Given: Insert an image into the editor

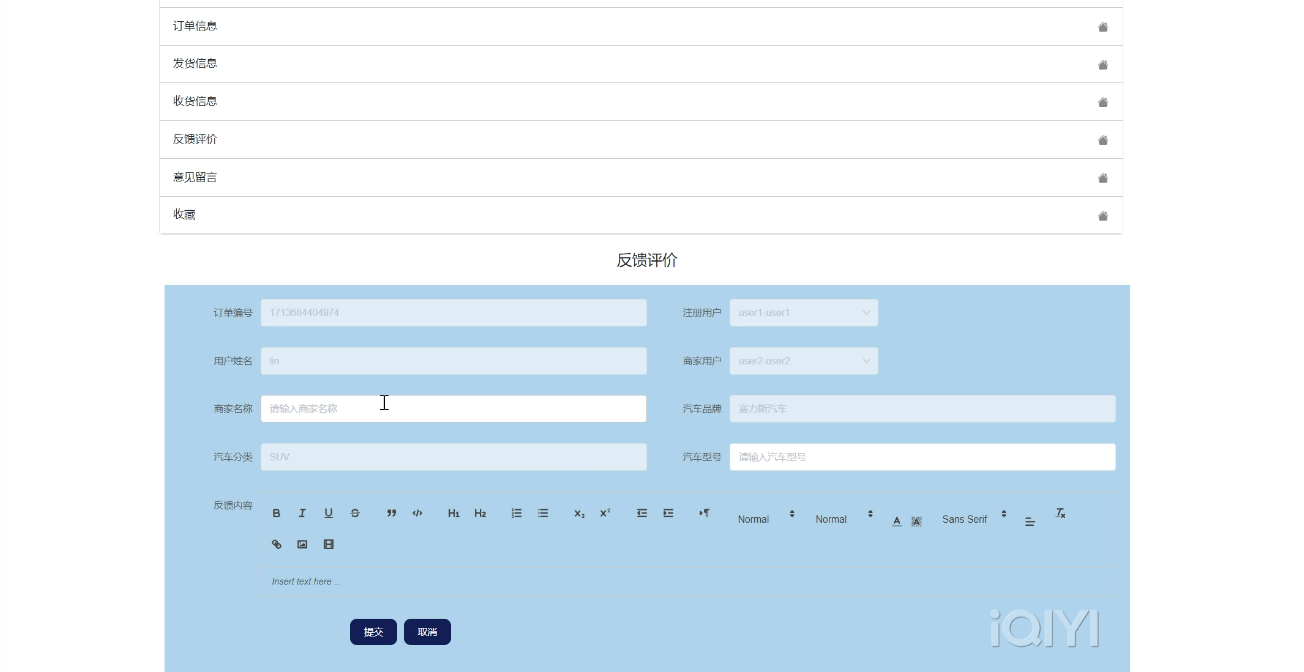Looking at the screenshot, I should coord(302,545).
